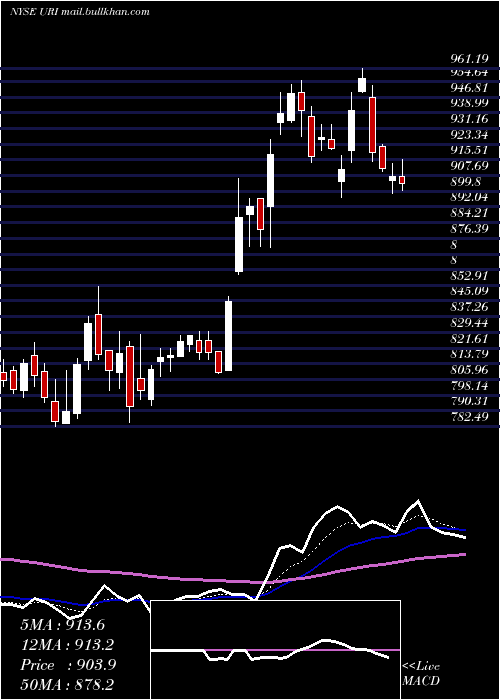
Task: Select the 892.04 price axis label
Action: pyautogui.click(x=469, y=197)
